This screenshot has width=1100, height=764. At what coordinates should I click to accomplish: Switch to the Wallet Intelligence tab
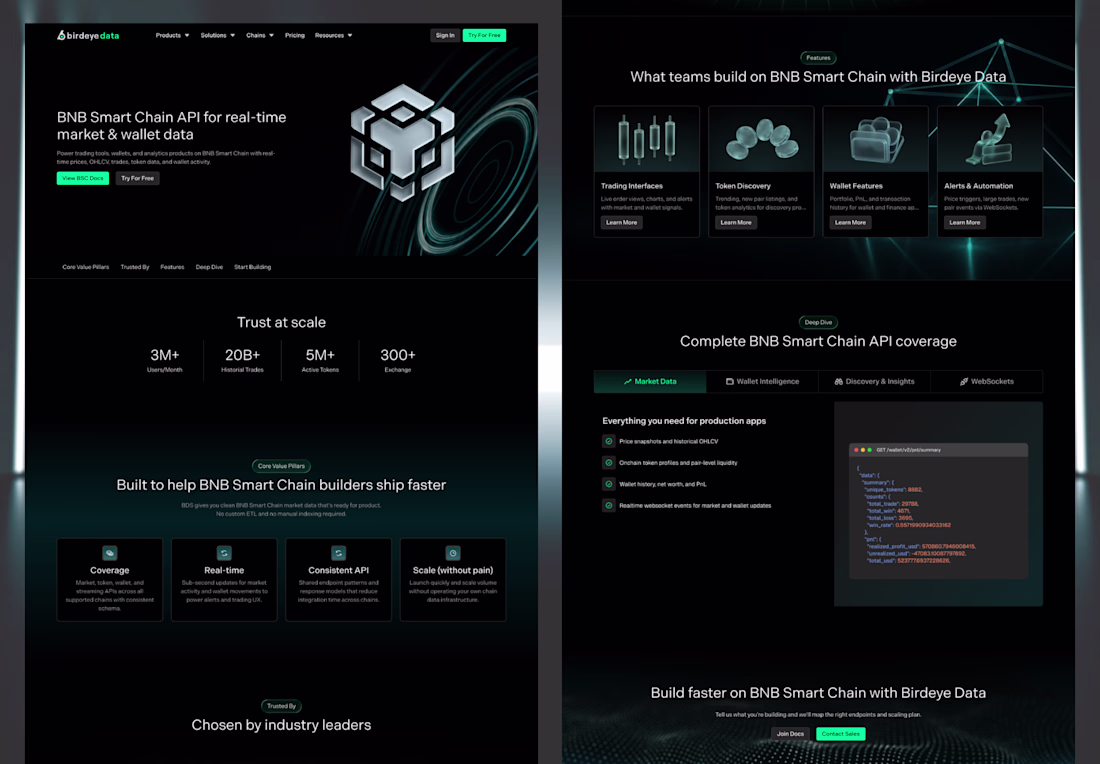coord(763,382)
